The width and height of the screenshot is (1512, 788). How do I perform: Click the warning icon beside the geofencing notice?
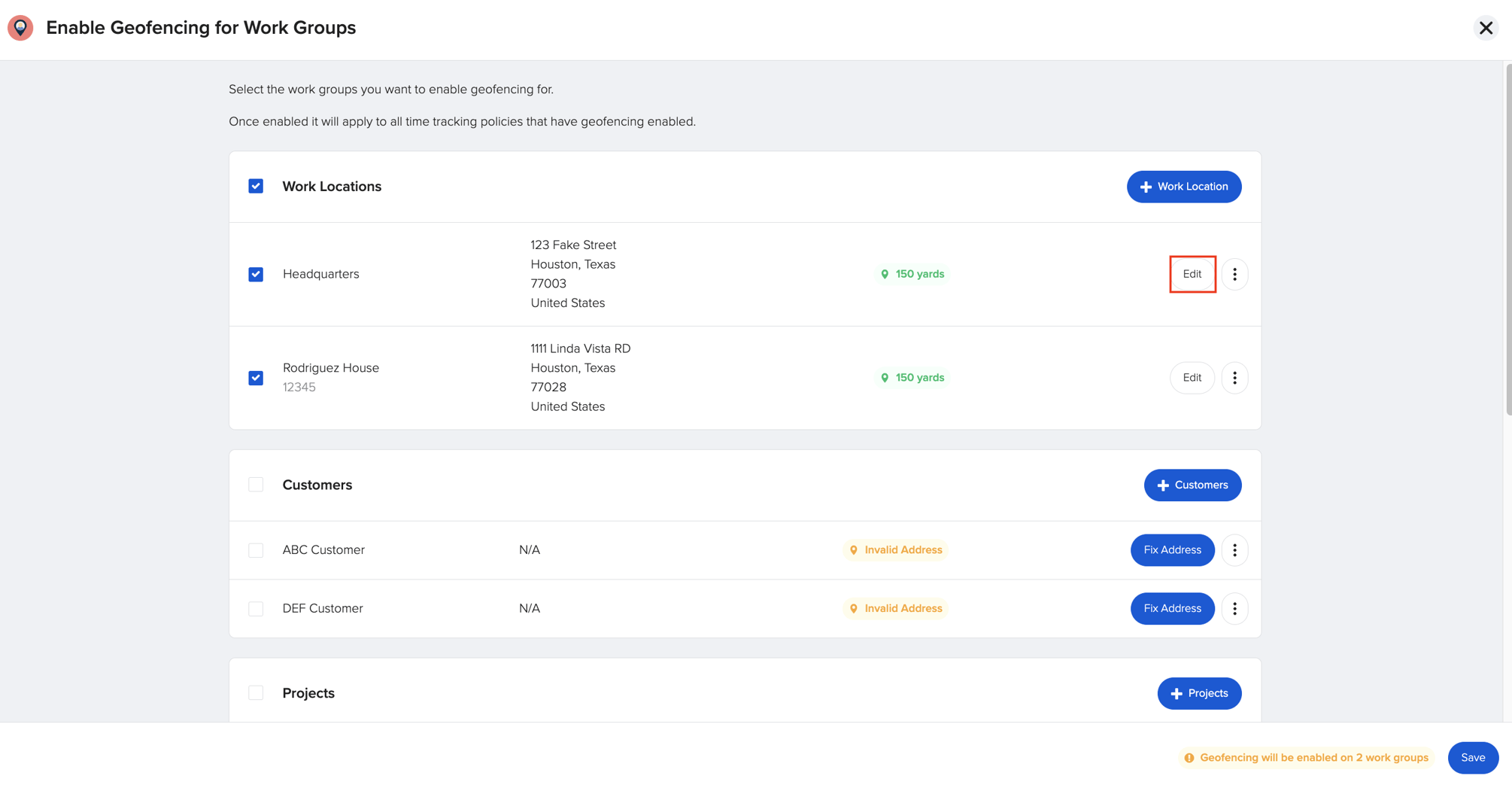pyautogui.click(x=1189, y=758)
